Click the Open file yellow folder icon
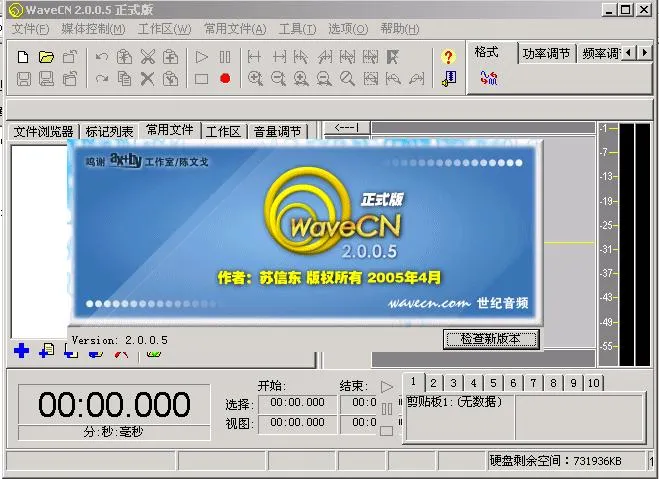The image size is (659, 479). pyautogui.click(x=46, y=57)
